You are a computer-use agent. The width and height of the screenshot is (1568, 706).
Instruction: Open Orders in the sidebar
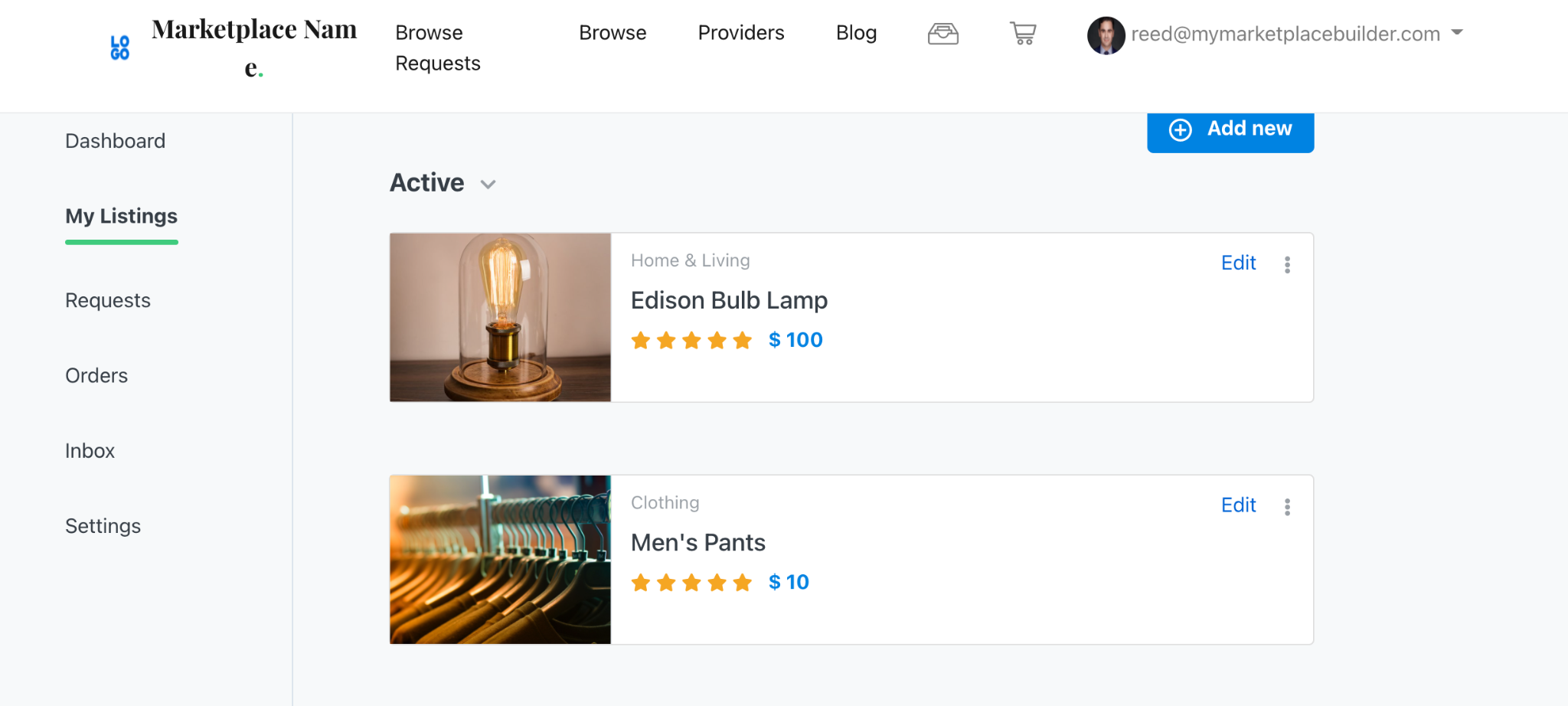point(96,375)
